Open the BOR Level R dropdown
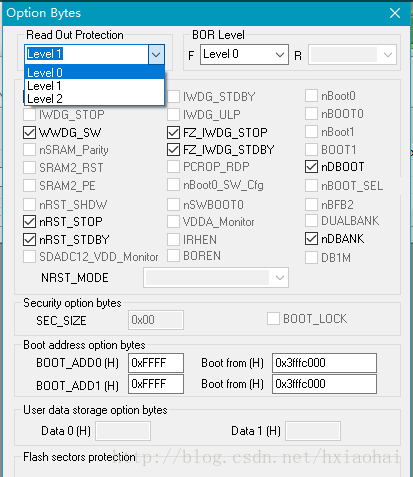 (352, 54)
